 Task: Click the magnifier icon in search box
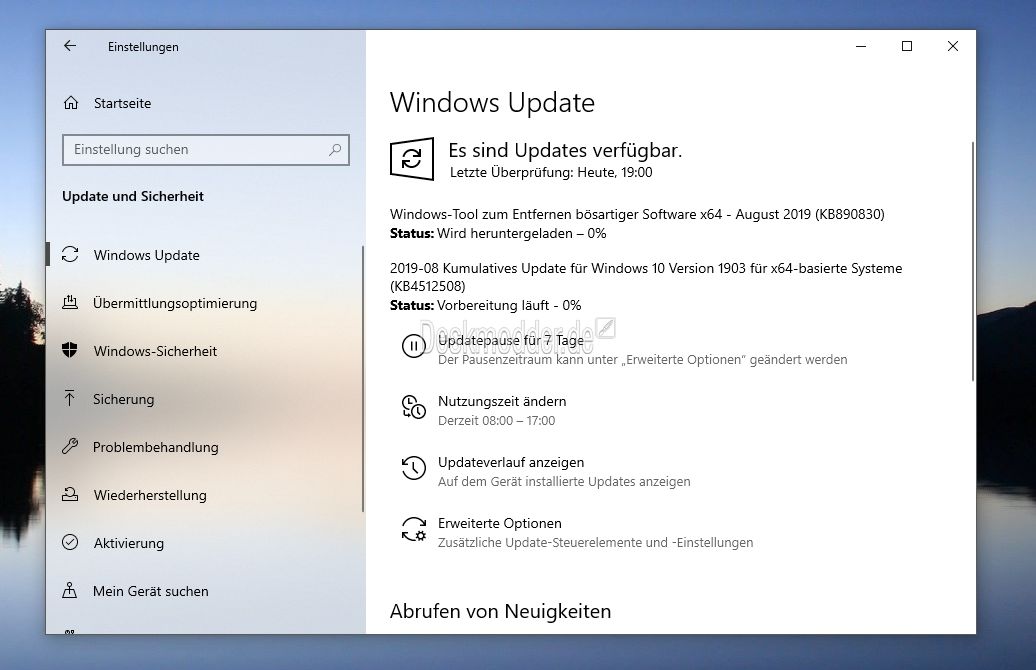tap(335, 149)
